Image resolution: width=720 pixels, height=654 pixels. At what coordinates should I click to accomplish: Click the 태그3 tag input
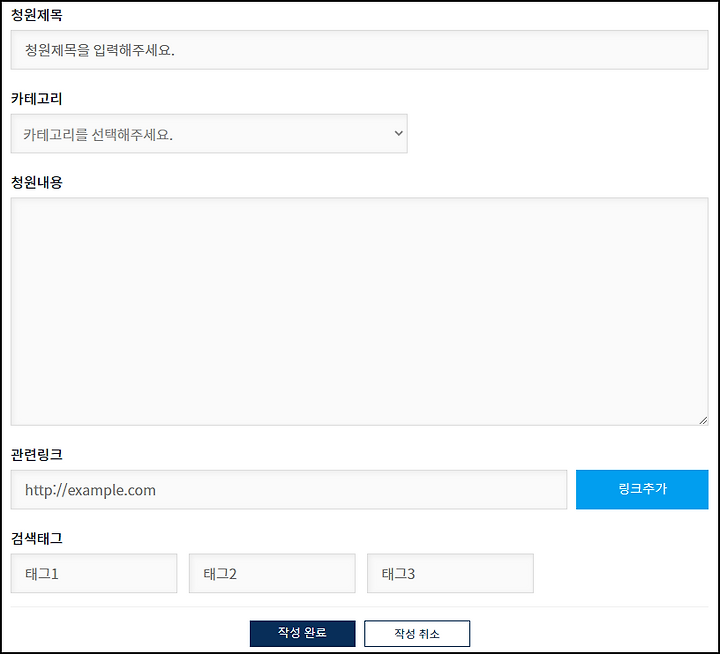pyautogui.click(x=450, y=573)
